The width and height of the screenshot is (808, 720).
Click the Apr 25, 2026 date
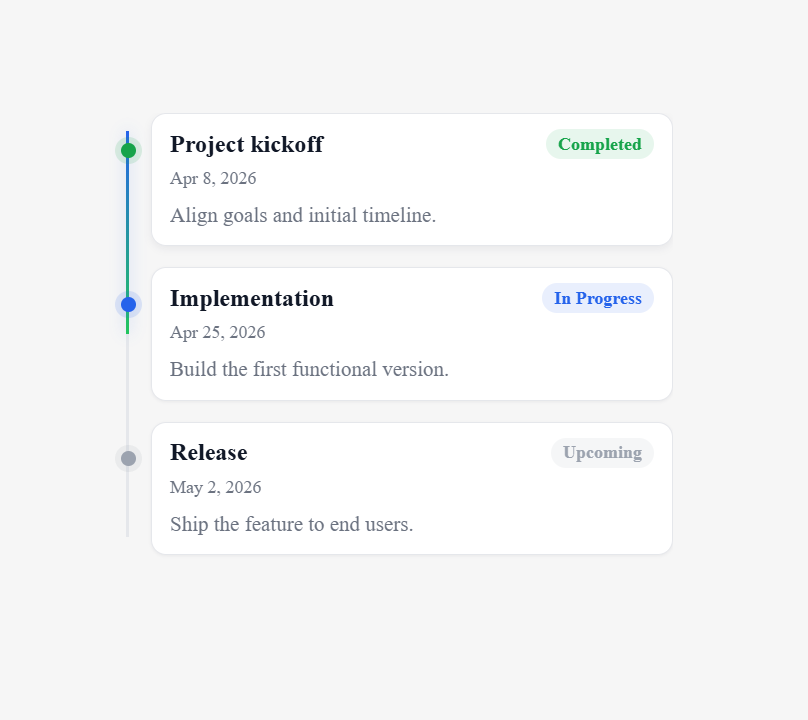pyautogui.click(x=217, y=332)
